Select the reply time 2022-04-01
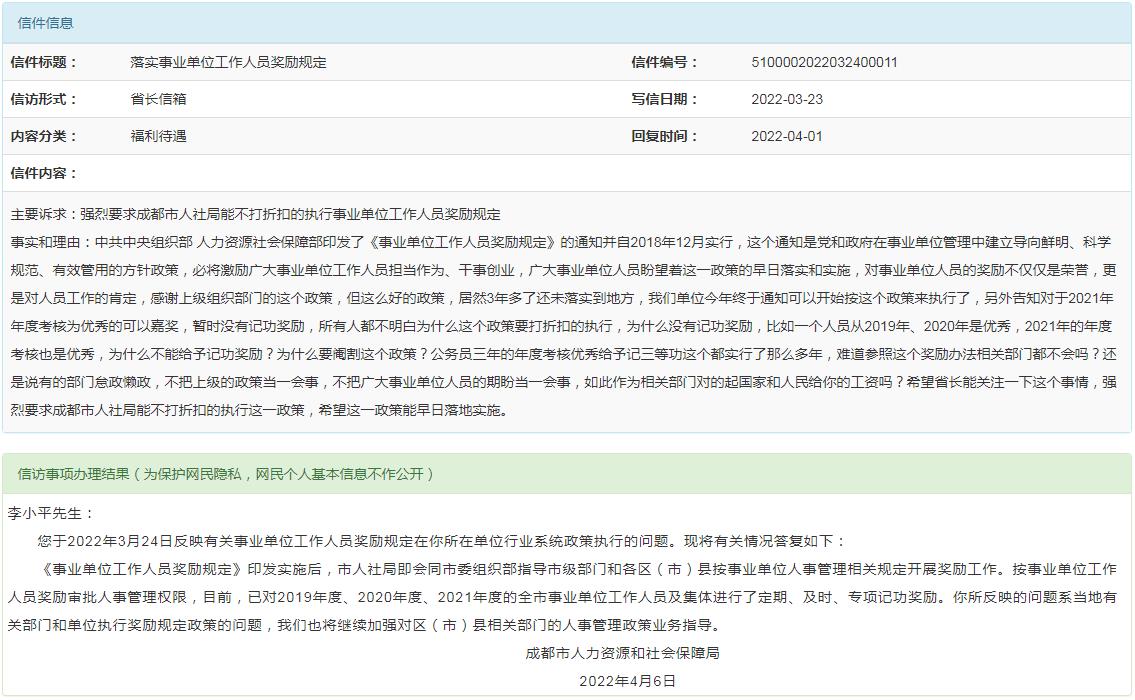 tap(787, 136)
